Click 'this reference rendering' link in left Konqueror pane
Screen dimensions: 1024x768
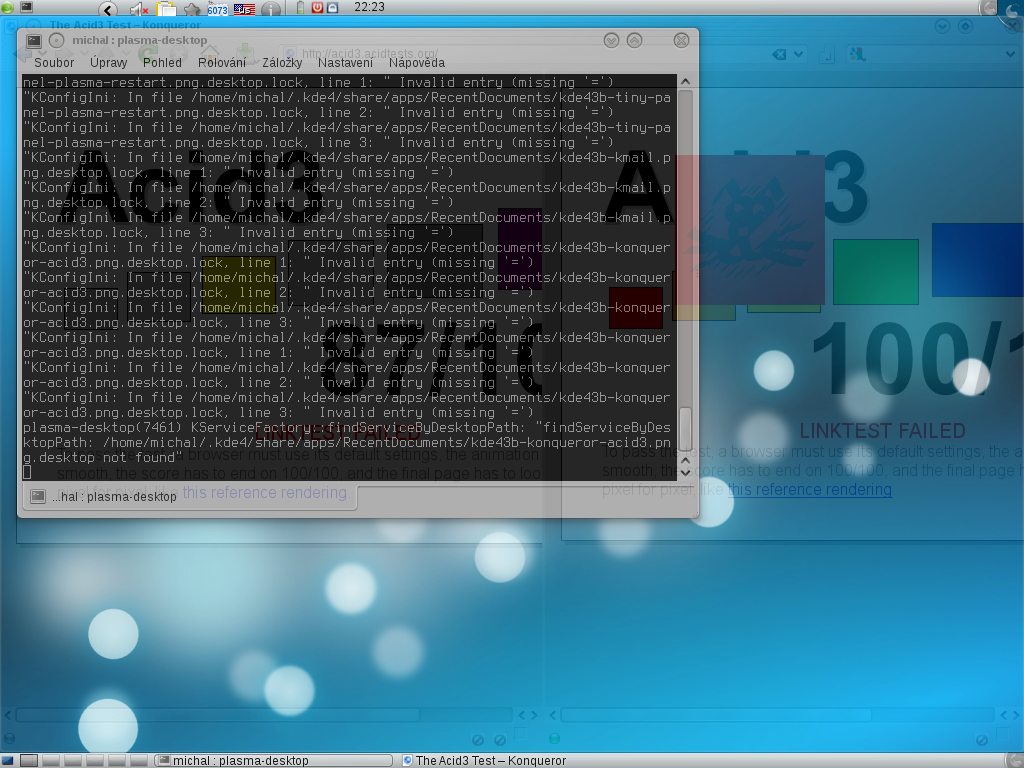pyautogui.click(x=264, y=492)
